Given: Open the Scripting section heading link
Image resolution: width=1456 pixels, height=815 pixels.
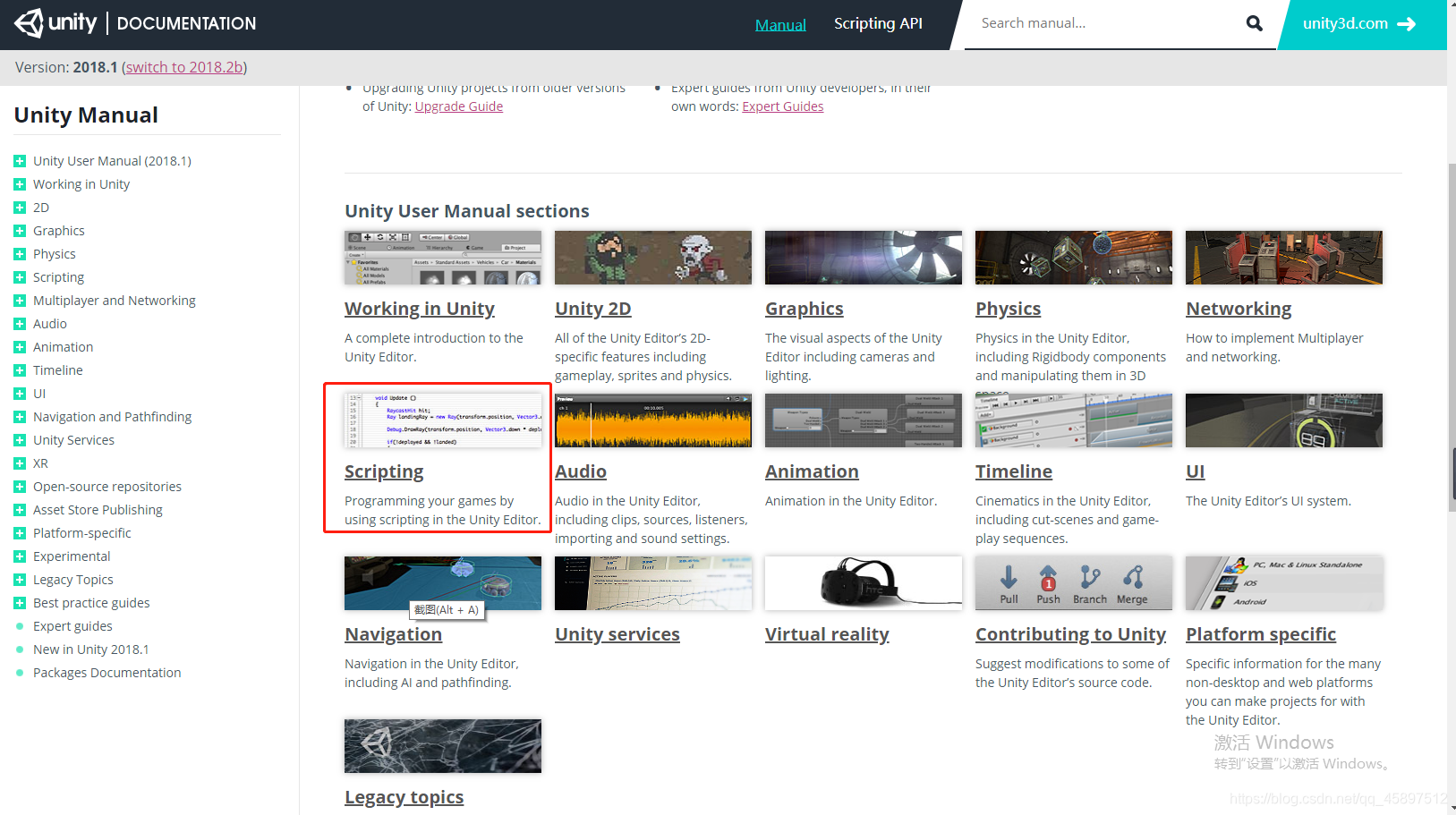Looking at the screenshot, I should (384, 471).
